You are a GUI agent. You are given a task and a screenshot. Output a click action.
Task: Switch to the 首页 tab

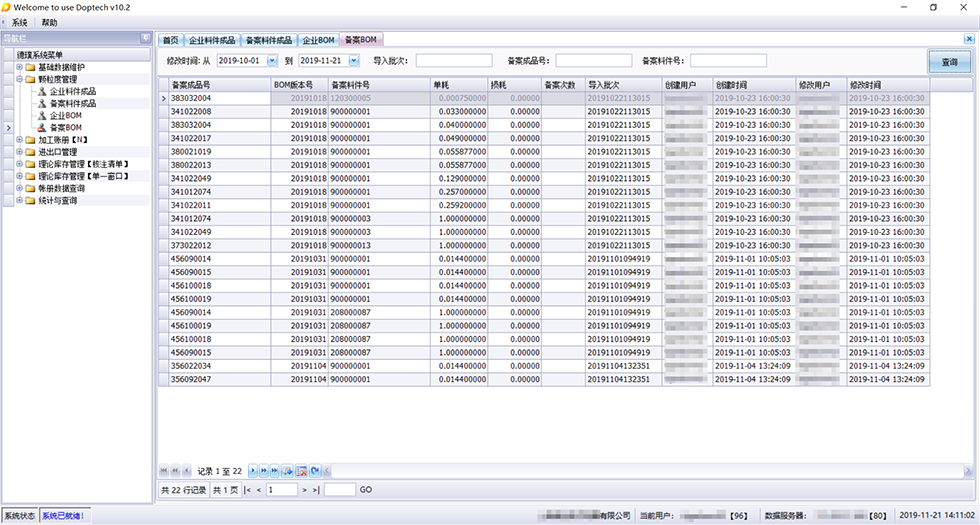[170, 40]
